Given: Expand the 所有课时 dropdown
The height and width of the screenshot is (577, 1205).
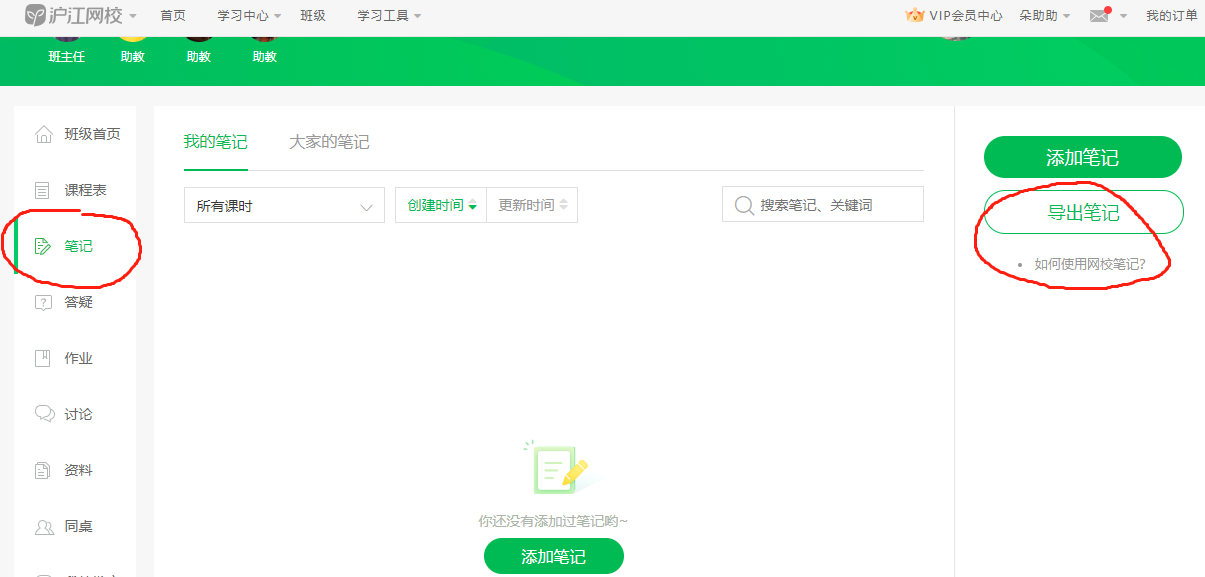Looking at the screenshot, I should [284, 206].
